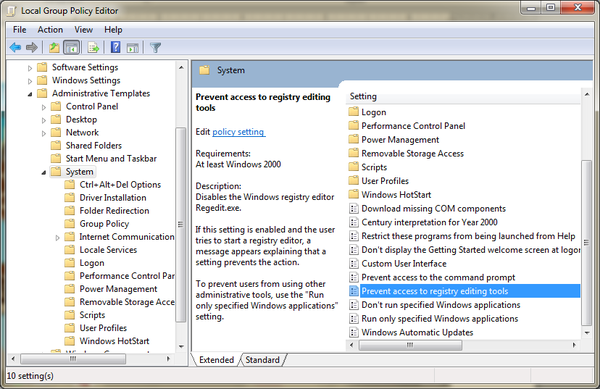Viewport: 600px width, 389px height.
Task: Click the Forward arrow toolbar icon
Action: coord(32,48)
